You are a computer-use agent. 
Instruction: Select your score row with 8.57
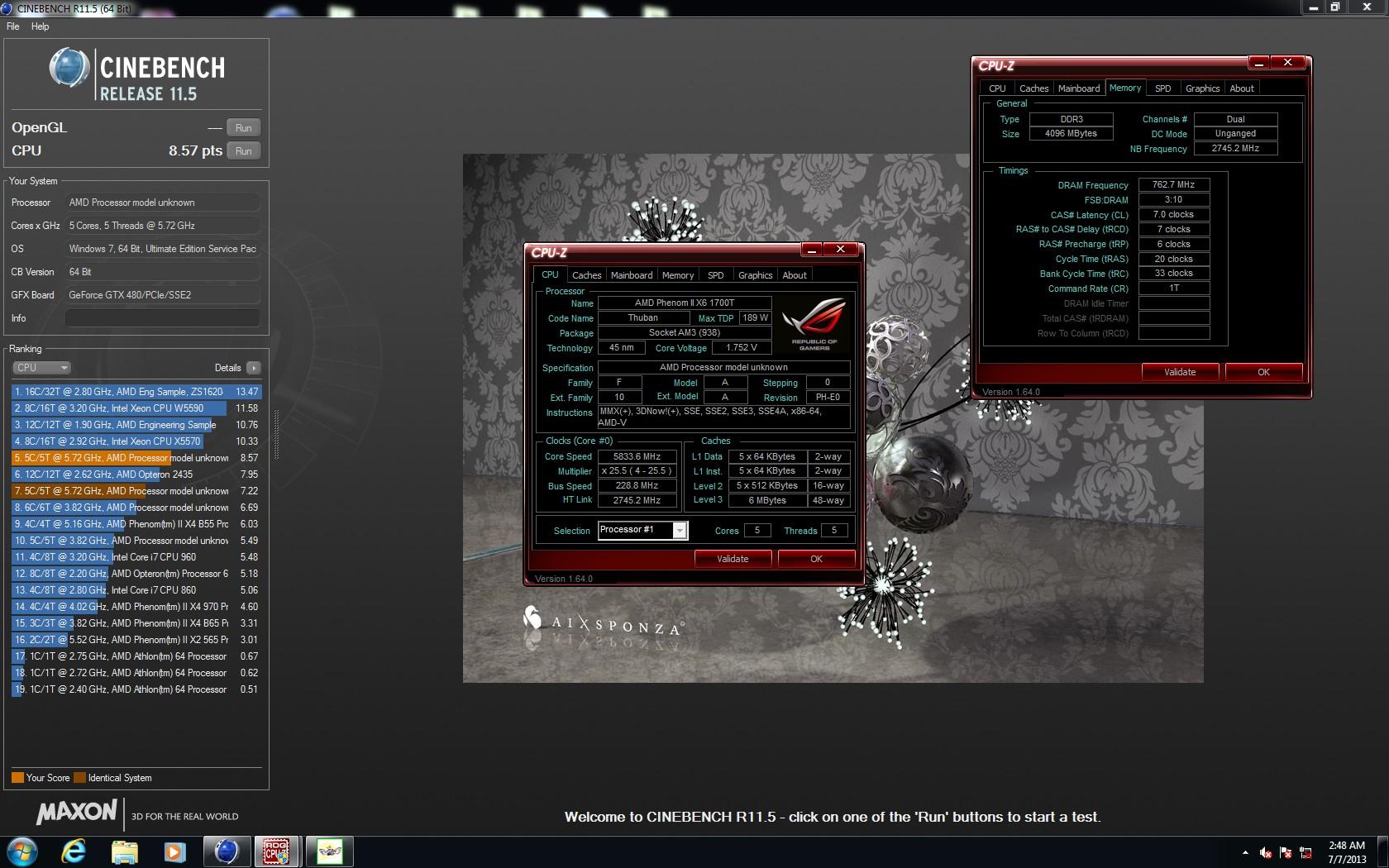136,458
